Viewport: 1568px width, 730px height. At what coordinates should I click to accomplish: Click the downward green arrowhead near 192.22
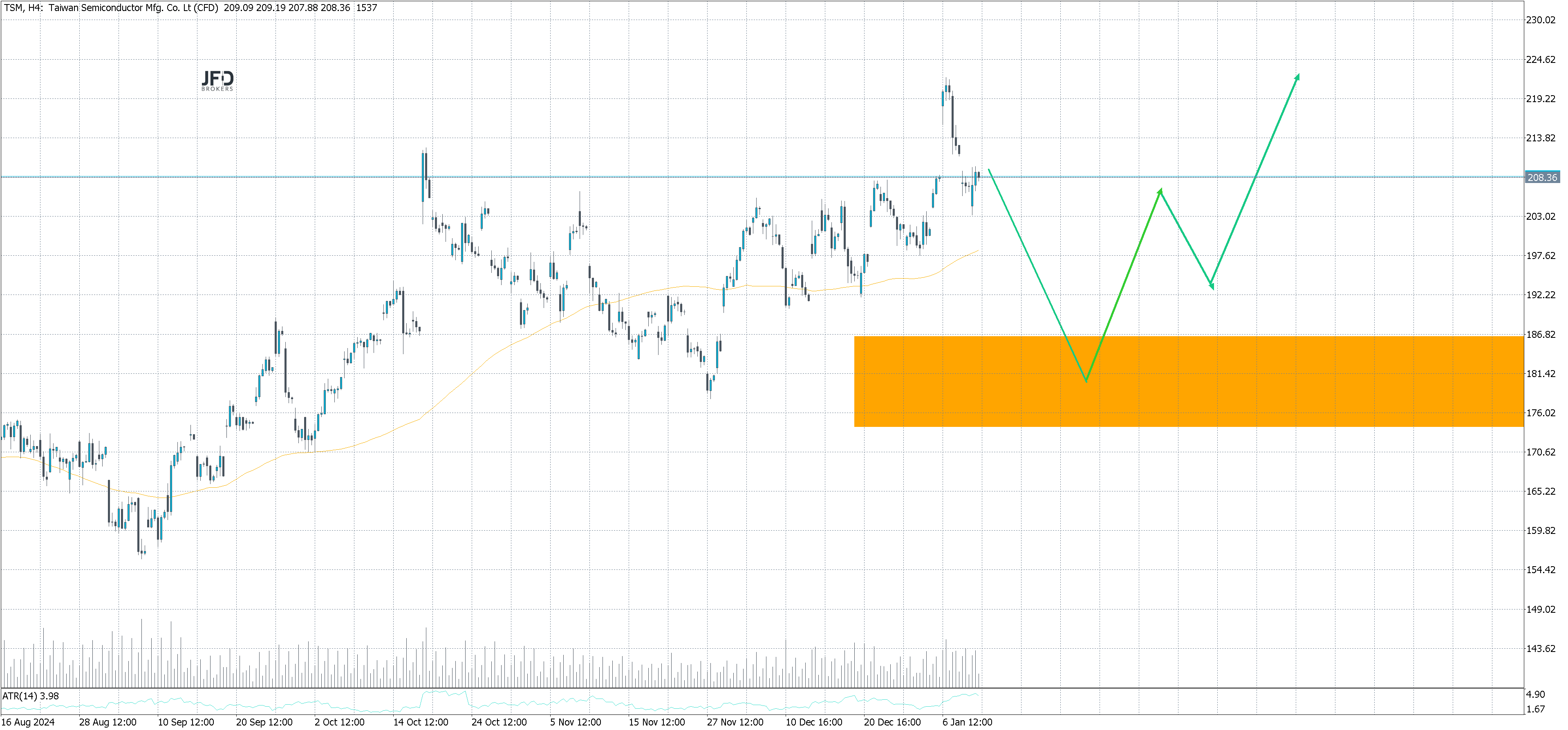pyautogui.click(x=1212, y=285)
